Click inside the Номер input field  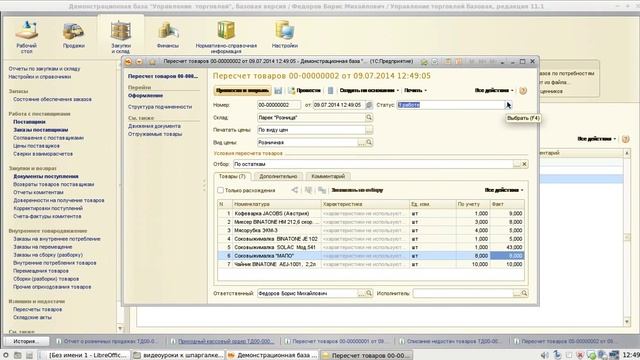pyautogui.click(x=279, y=105)
